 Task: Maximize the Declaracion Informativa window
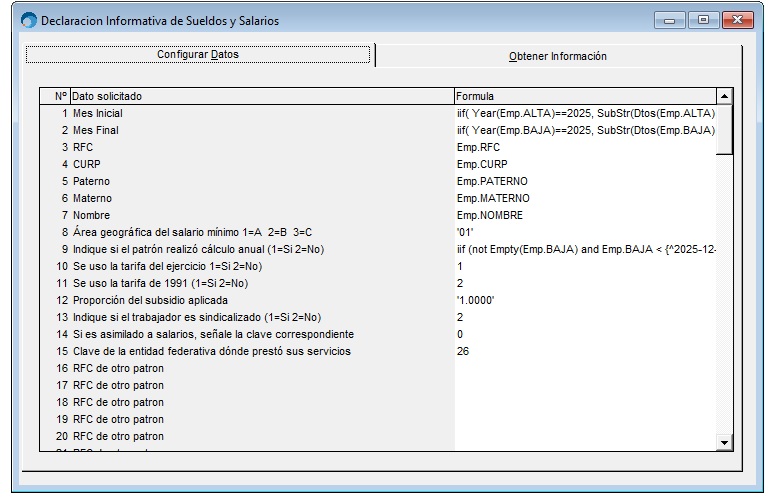[x=703, y=20]
